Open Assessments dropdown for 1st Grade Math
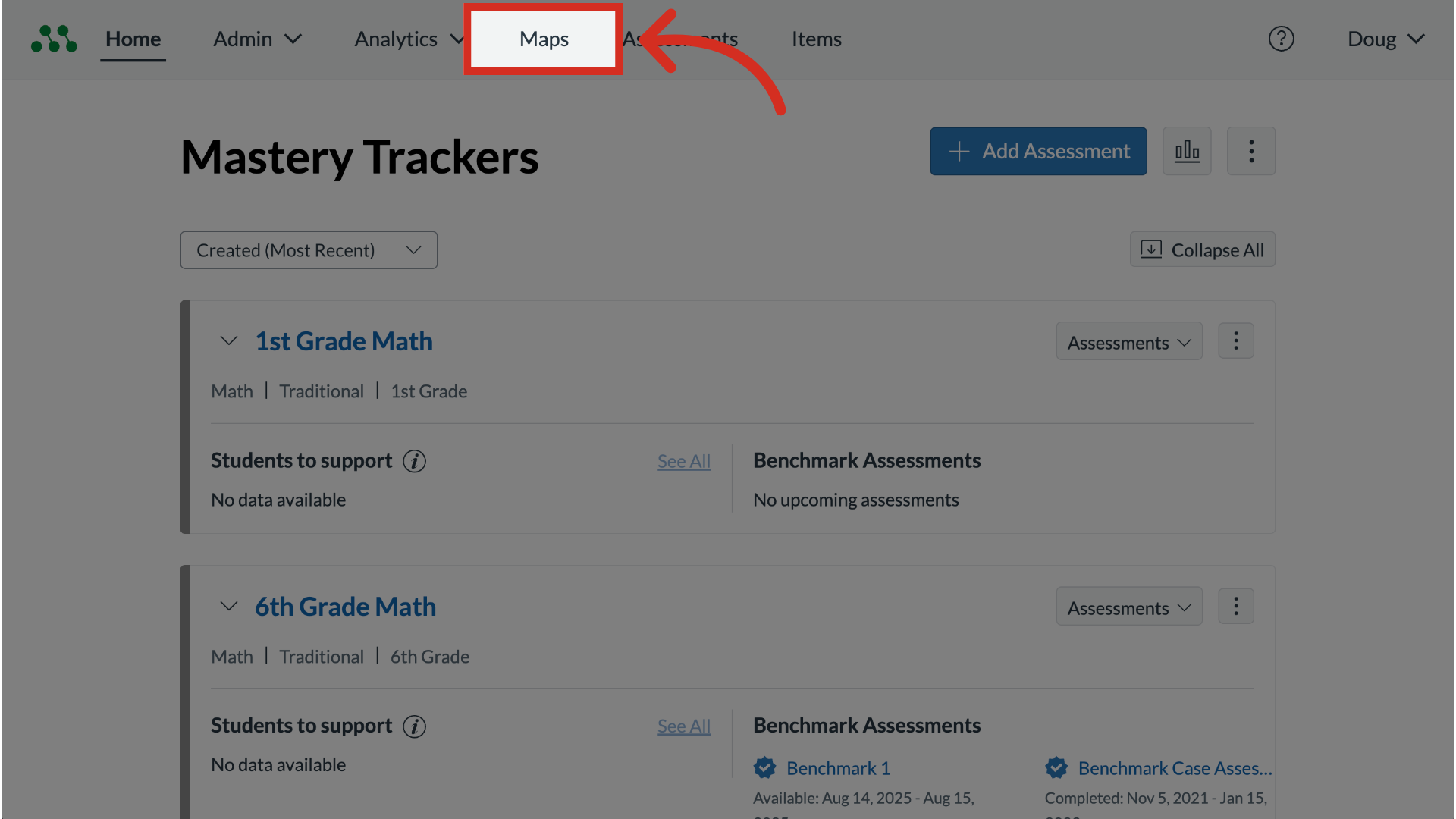Screen dimensions: 1456x819 (x=1128, y=343)
